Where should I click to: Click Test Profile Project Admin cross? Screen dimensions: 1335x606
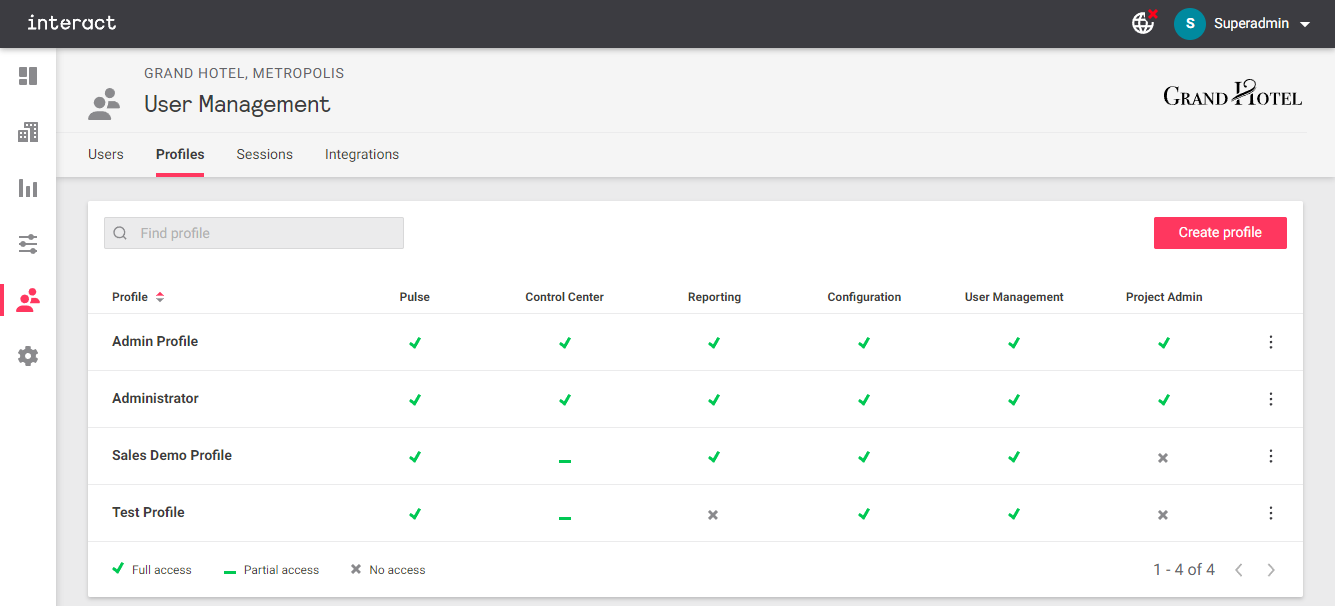point(1163,514)
